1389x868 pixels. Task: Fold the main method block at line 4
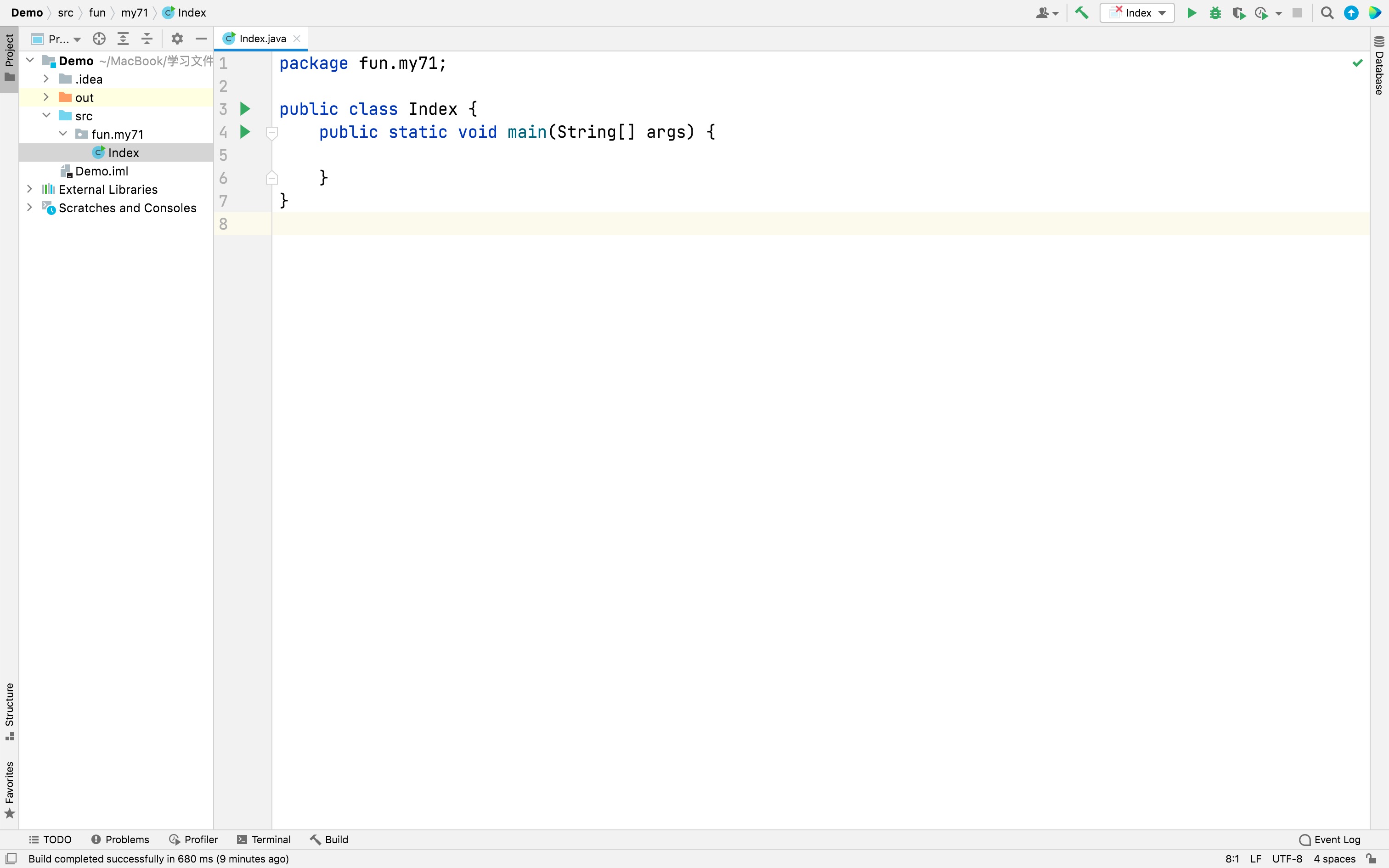[272, 133]
